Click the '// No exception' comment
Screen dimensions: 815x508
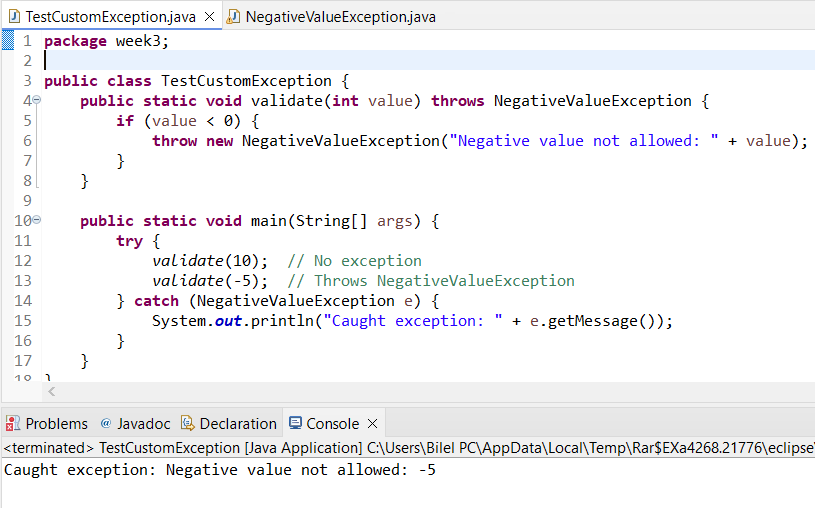(x=354, y=261)
